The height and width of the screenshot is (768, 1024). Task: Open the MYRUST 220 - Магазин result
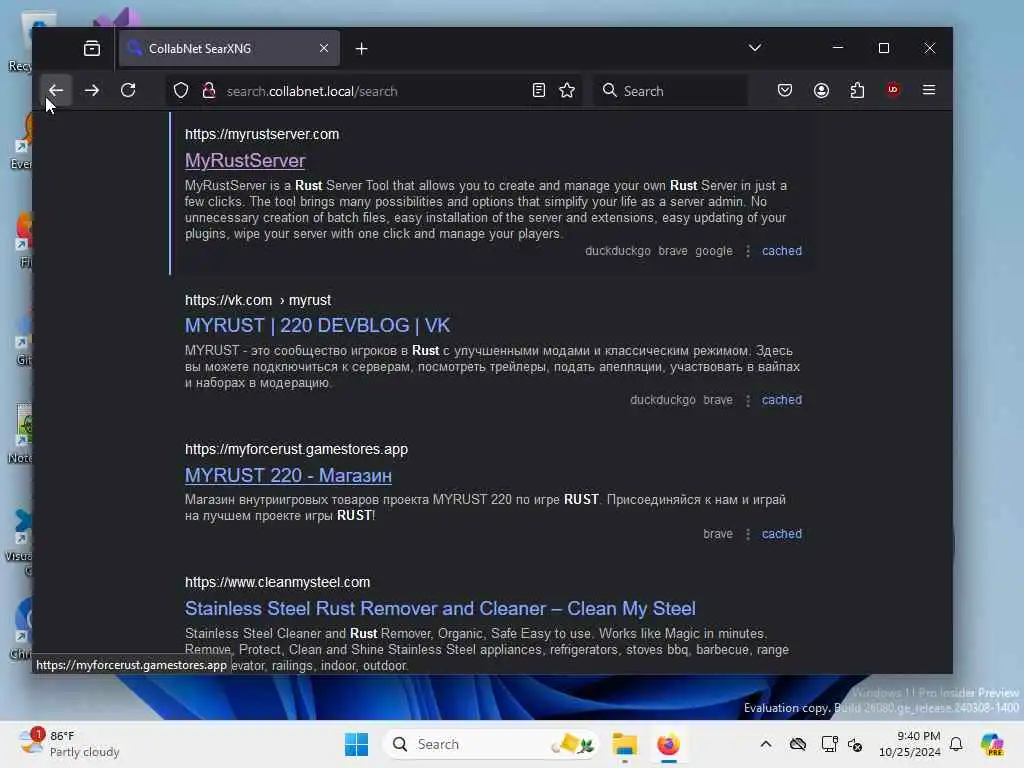click(288, 475)
